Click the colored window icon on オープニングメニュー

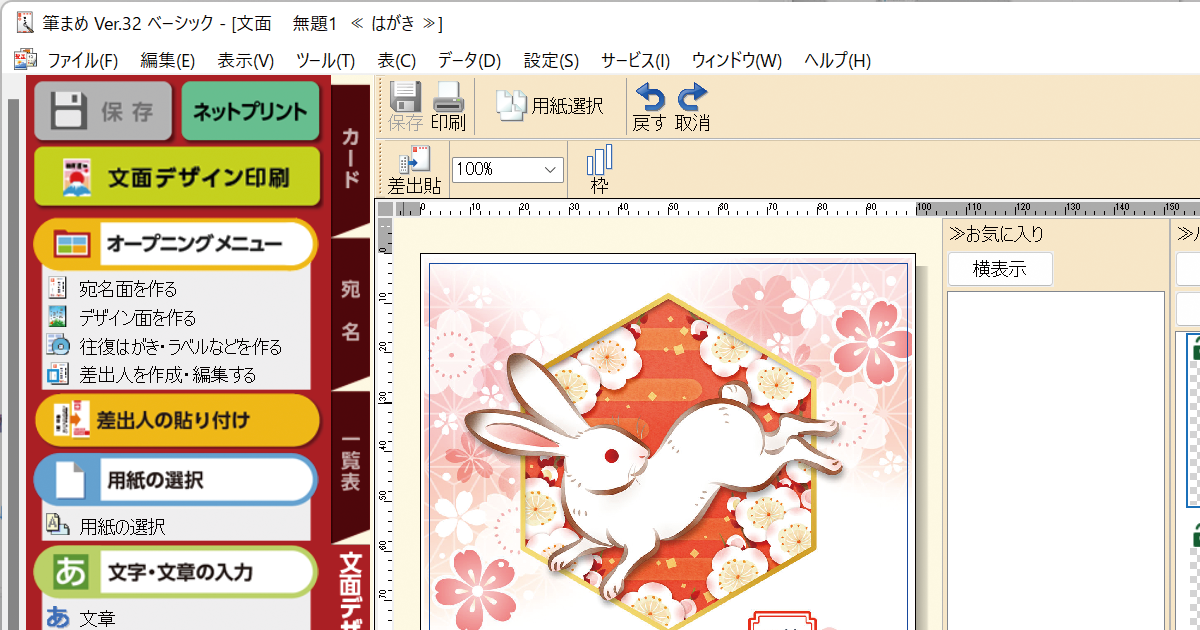point(72,244)
